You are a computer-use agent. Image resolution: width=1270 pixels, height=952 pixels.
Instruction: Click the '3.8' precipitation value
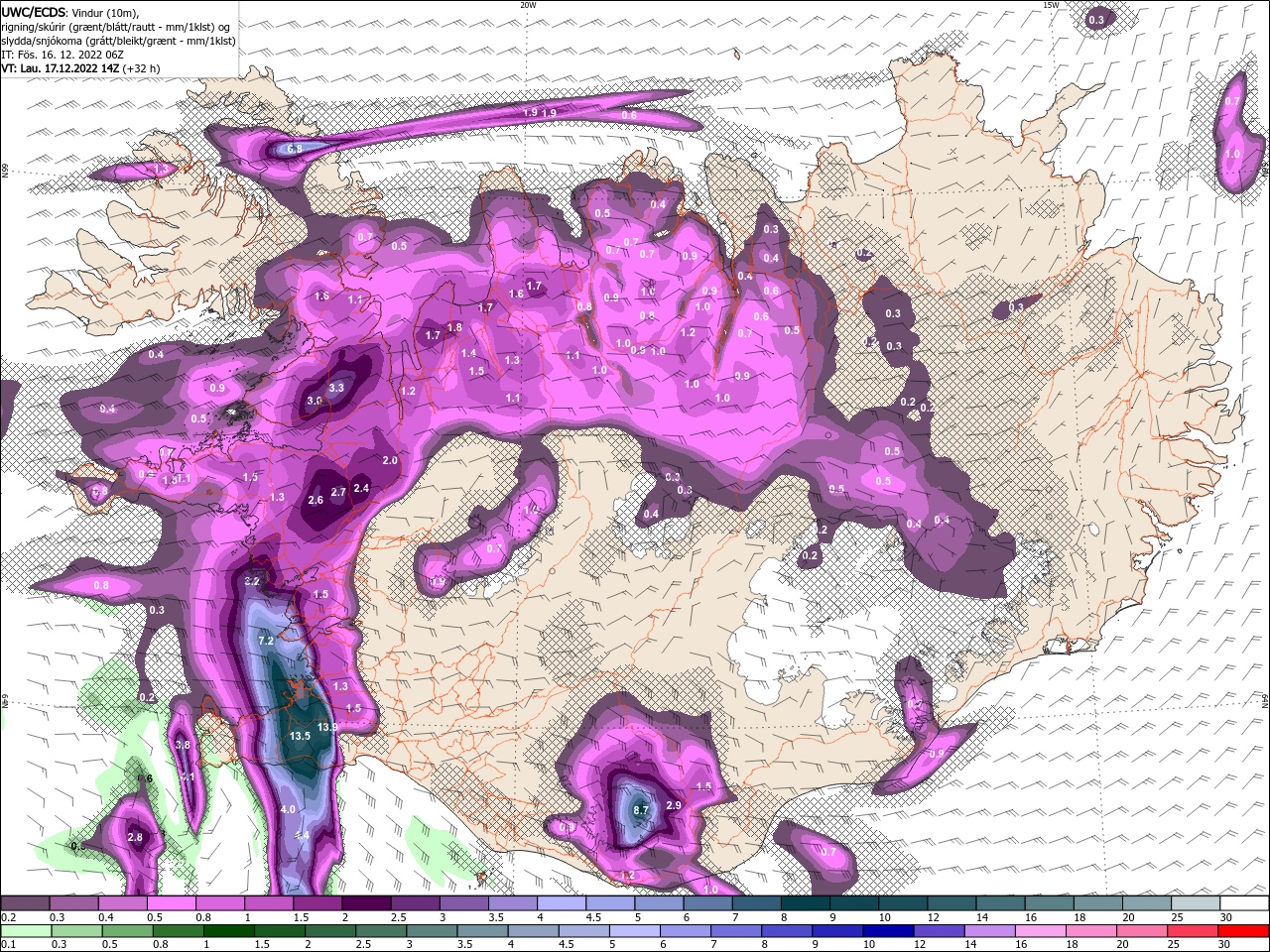coord(183,745)
